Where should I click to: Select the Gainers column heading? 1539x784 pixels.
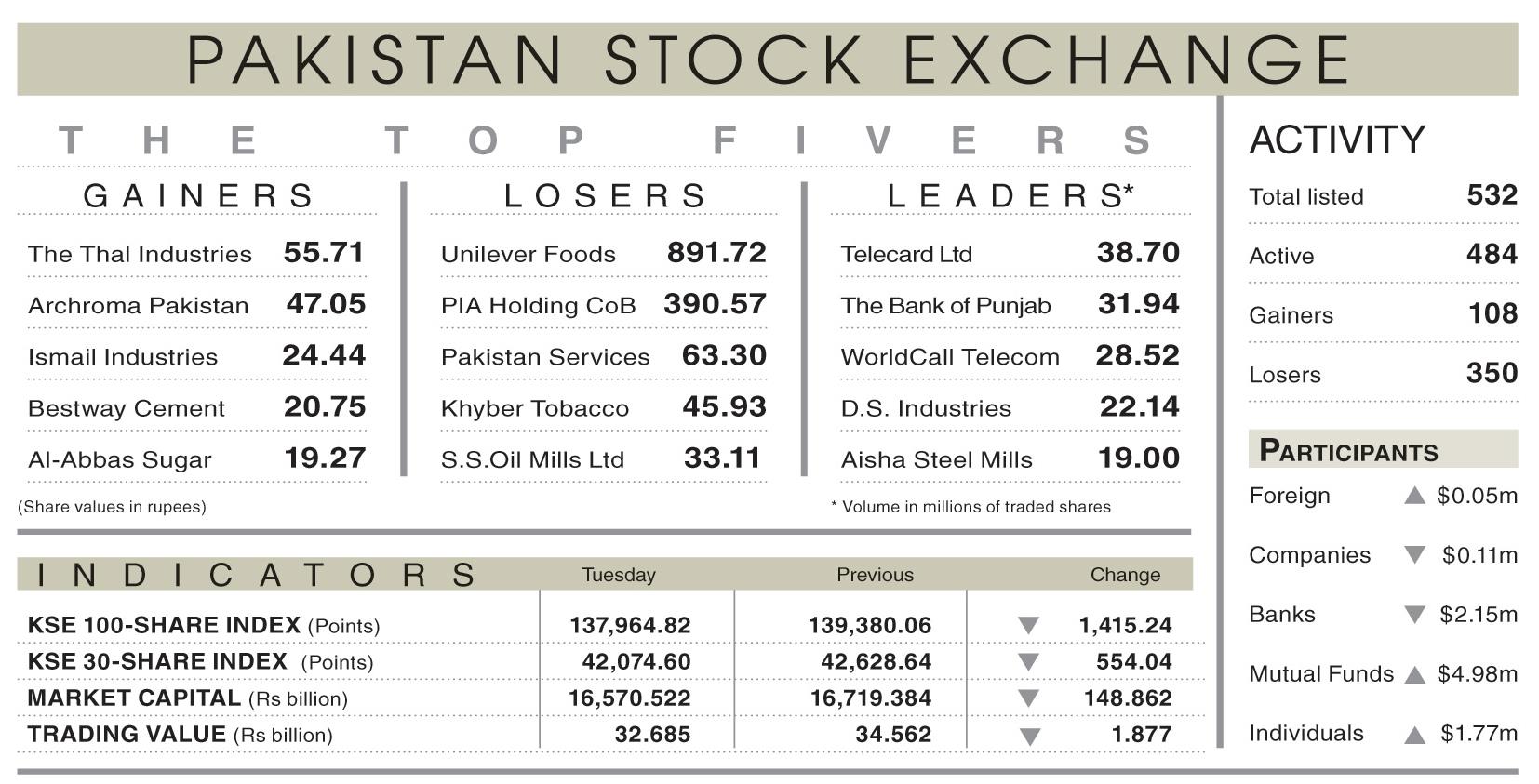pos(199,196)
